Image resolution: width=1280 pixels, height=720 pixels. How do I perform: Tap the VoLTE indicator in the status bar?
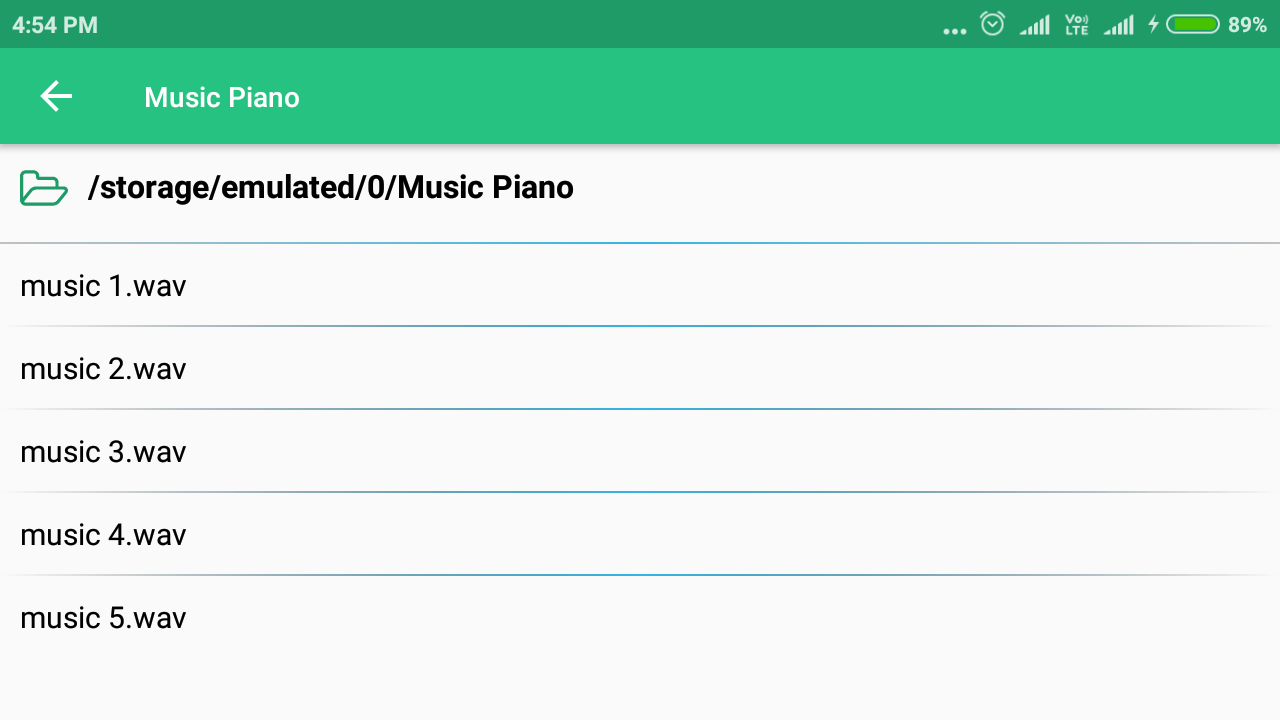pos(1076,25)
